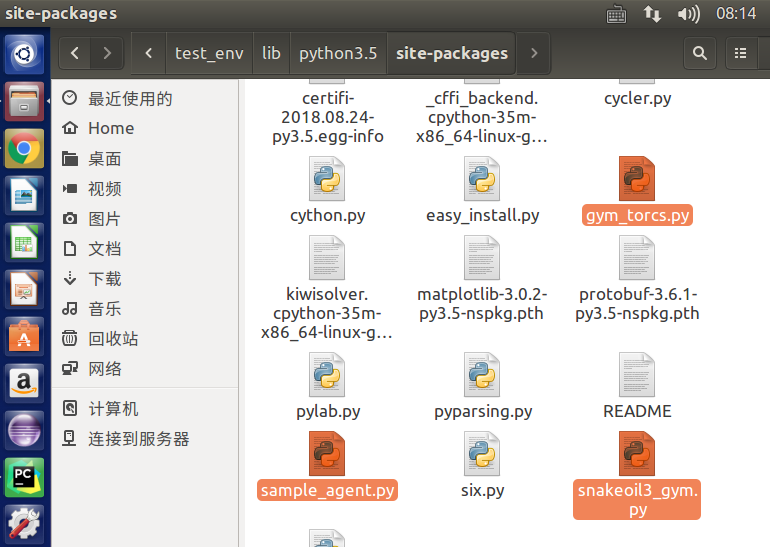Select the pyparsing.py file icon
This screenshot has width=770, height=547.
482,375
